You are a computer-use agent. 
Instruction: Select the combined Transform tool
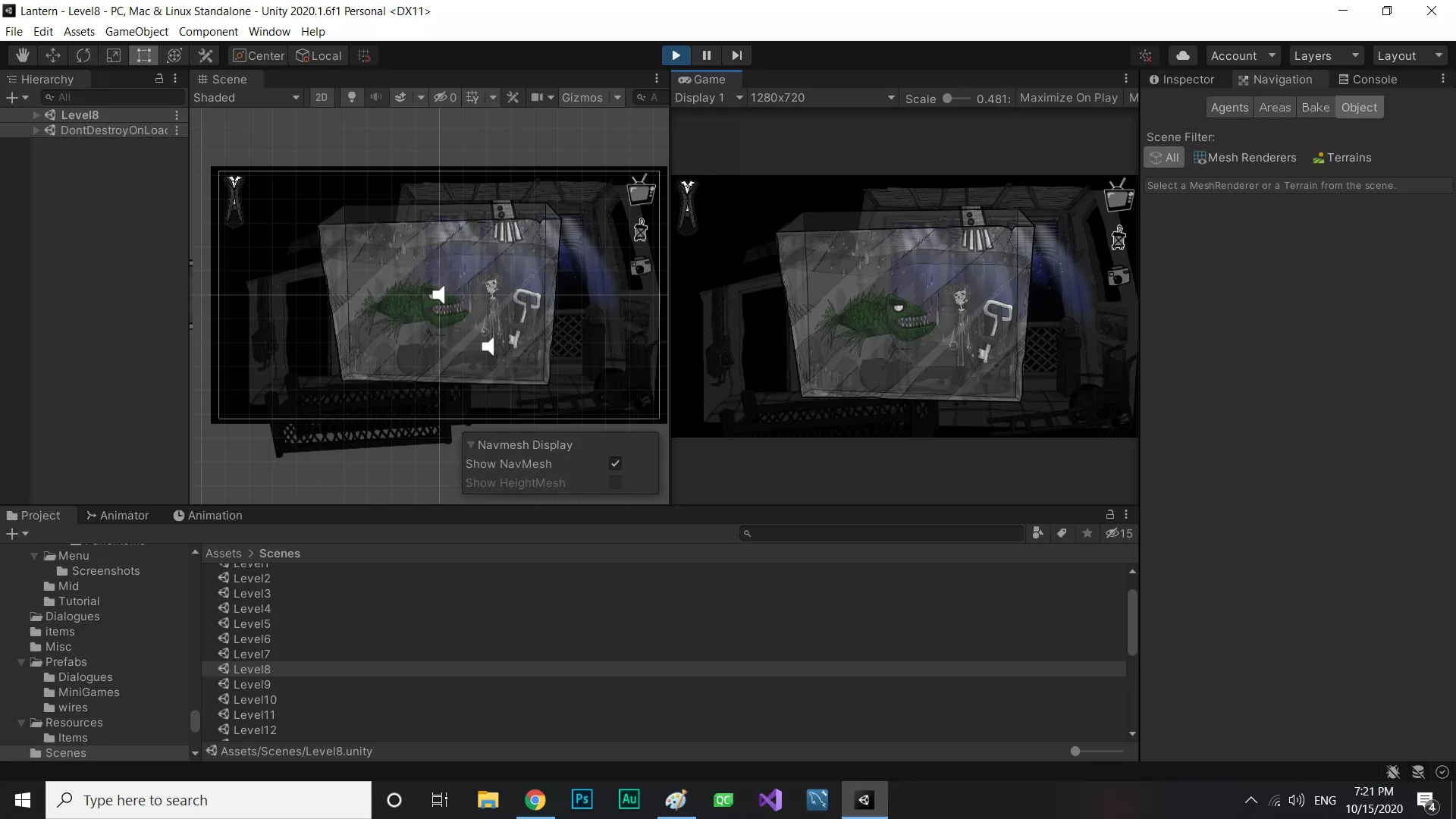tap(174, 55)
